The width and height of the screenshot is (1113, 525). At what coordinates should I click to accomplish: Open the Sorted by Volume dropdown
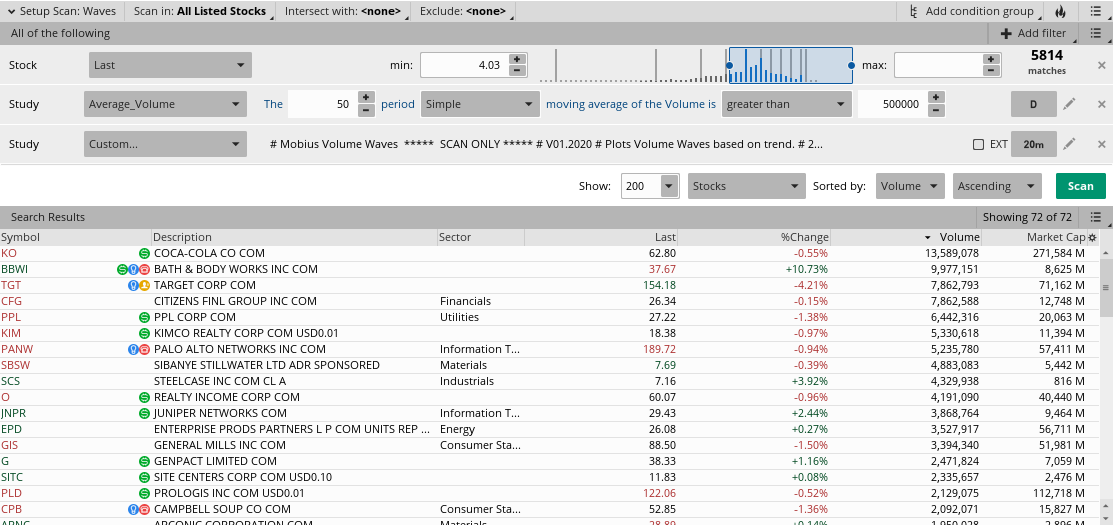tap(910, 186)
